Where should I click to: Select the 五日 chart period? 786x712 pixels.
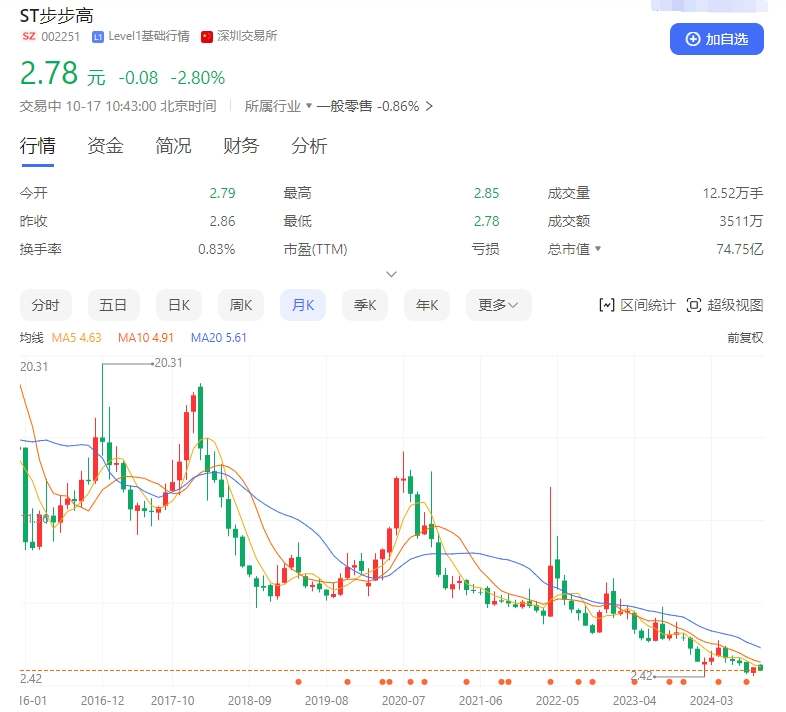point(114,305)
